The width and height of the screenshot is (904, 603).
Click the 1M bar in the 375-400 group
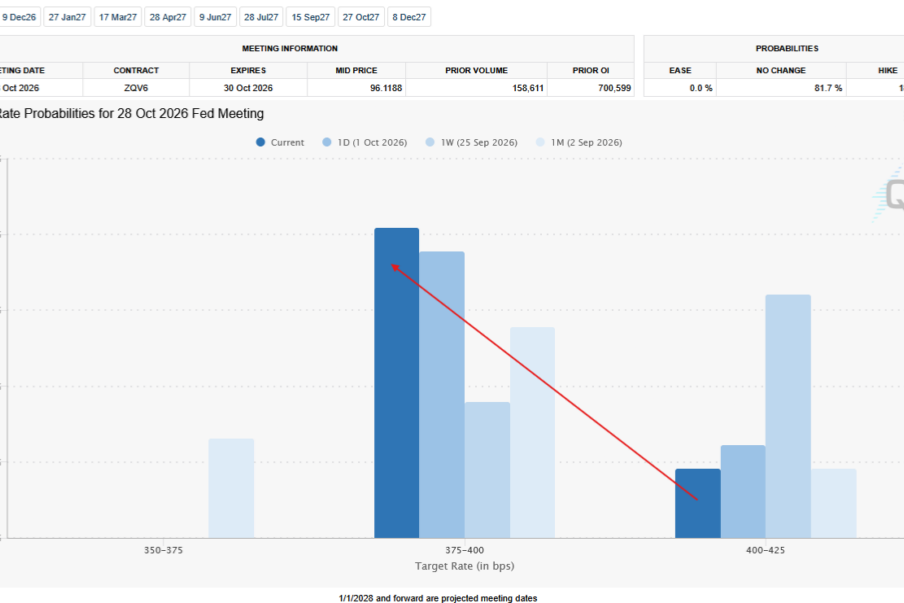[x=533, y=433]
